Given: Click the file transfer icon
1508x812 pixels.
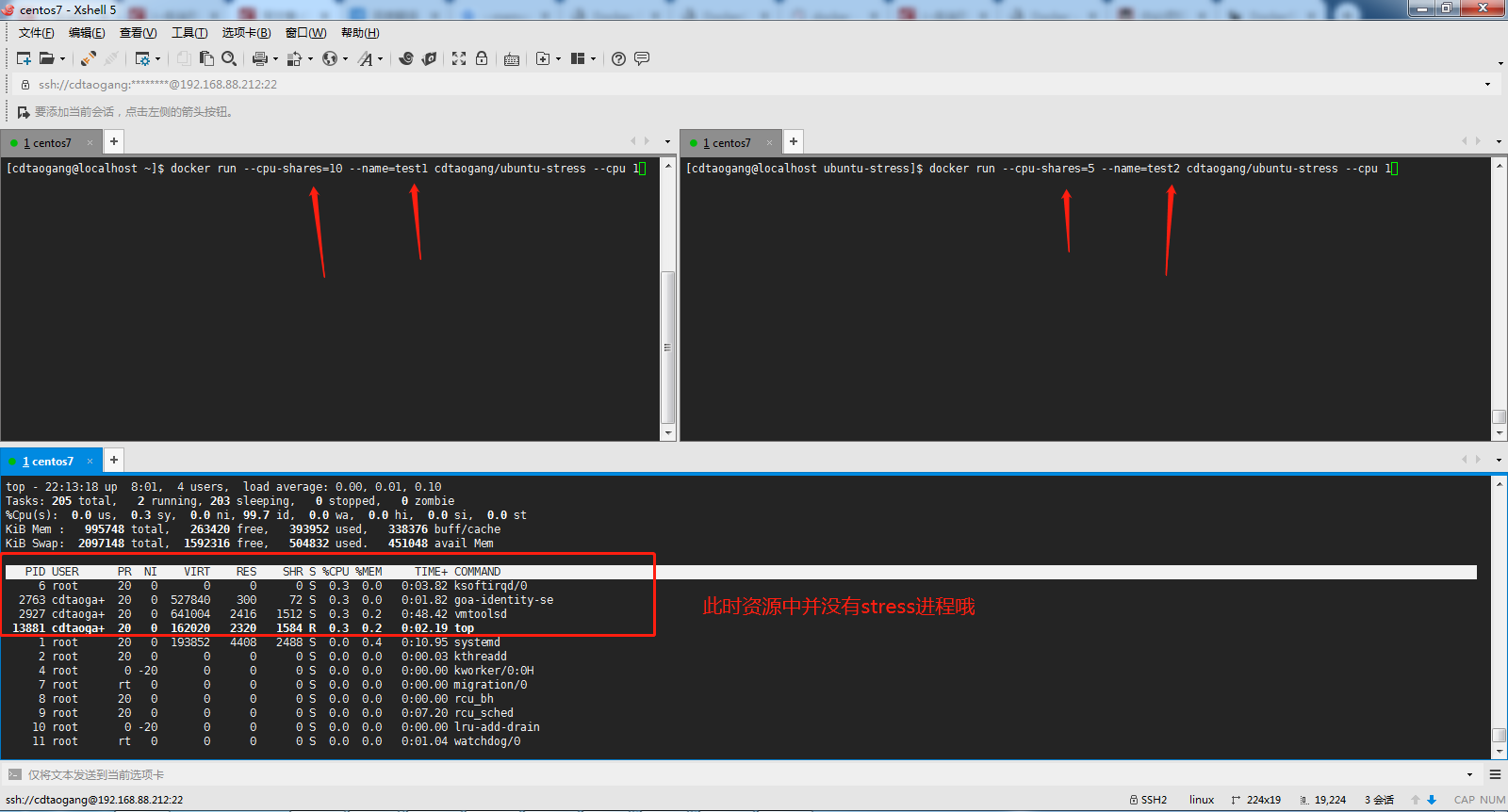Looking at the screenshot, I should tap(294, 58).
